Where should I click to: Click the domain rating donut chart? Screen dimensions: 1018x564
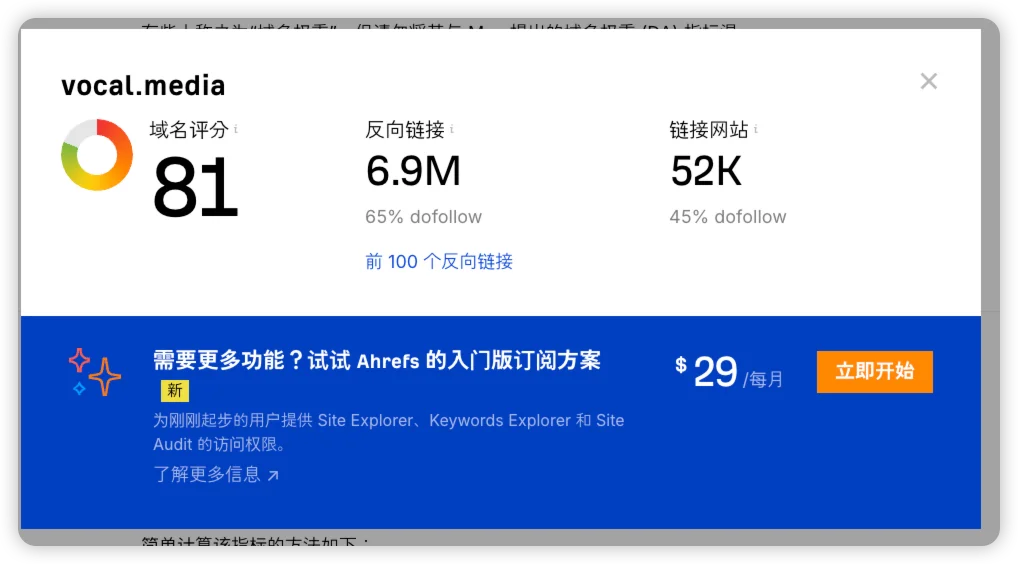(x=97, y=154)
